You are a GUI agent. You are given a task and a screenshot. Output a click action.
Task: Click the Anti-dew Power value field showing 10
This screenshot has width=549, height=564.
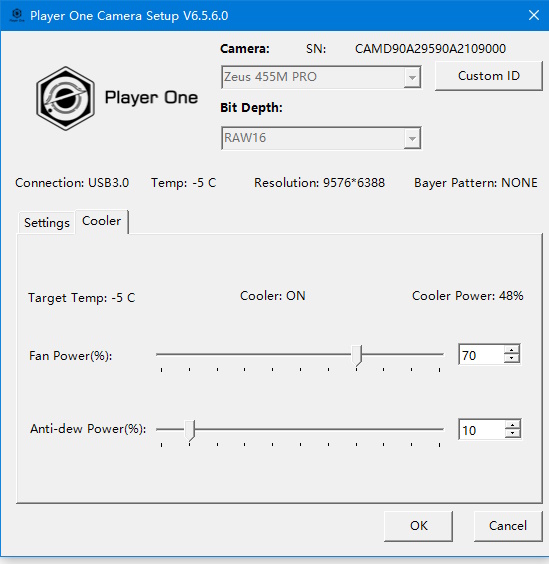[481, 429]
